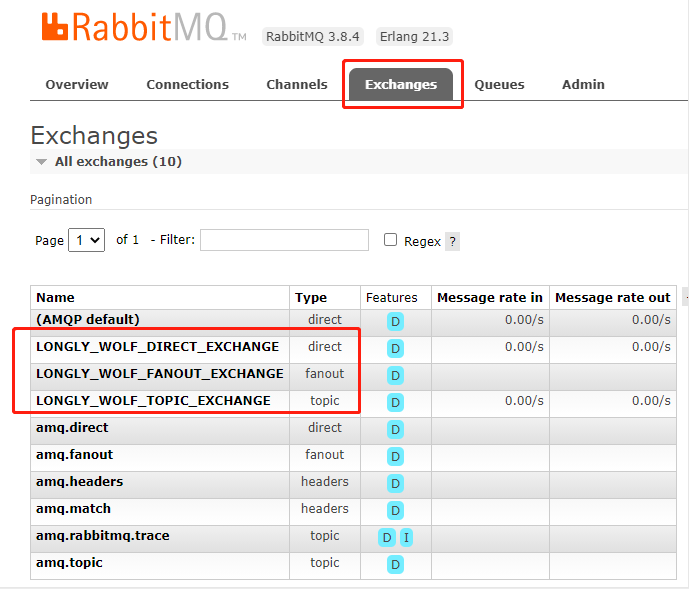This screenshot has height=589, width=689.
Task: Open the amq.topic exchange
Action: point(69,563)
